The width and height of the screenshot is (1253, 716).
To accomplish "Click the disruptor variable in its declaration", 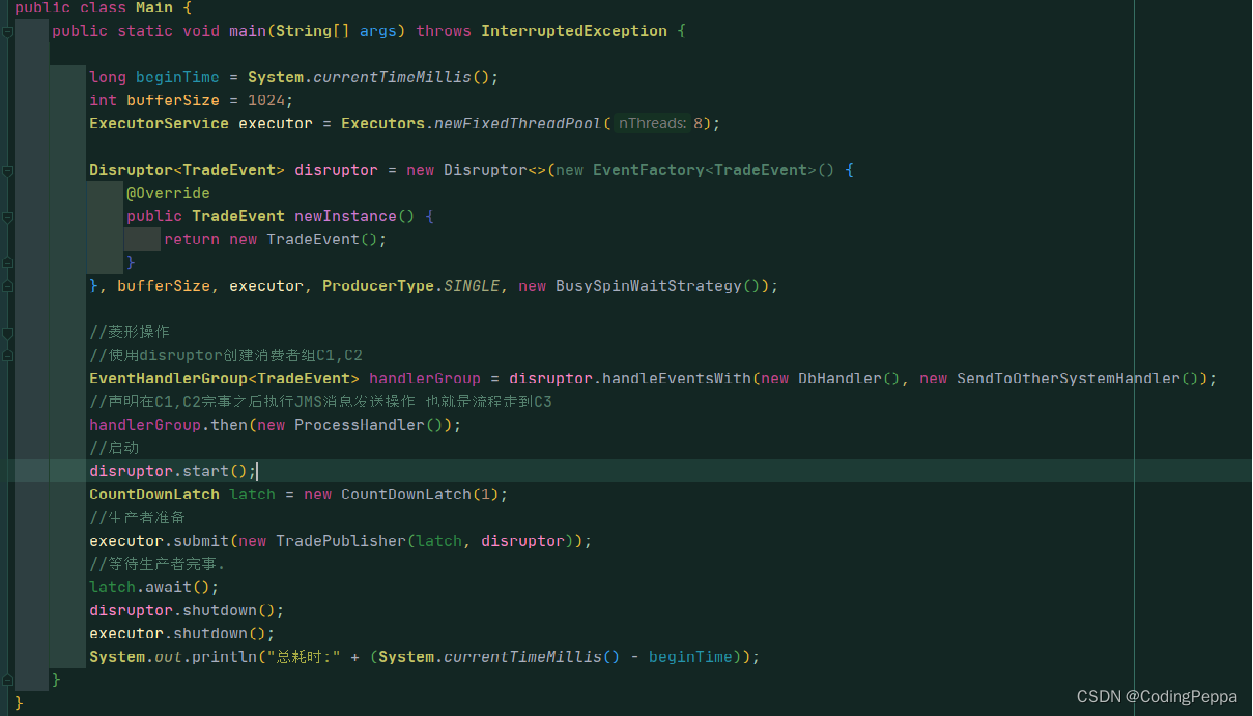I will (336, 170).
